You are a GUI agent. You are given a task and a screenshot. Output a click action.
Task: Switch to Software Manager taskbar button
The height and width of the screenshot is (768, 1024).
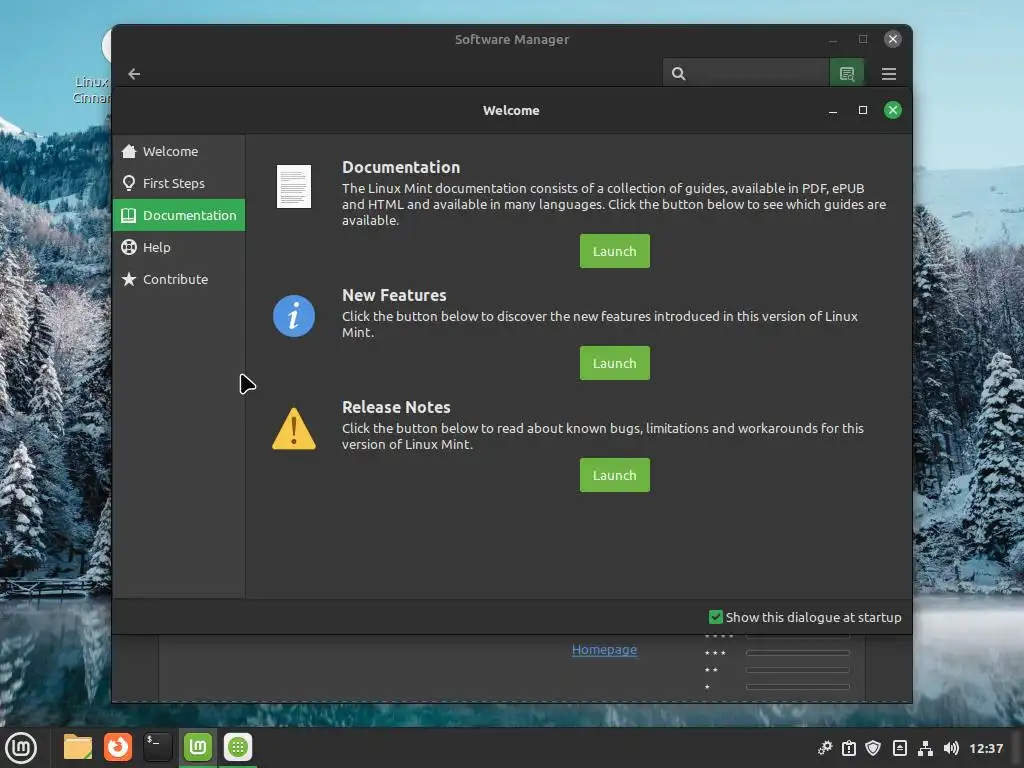(x=238, y=747)
